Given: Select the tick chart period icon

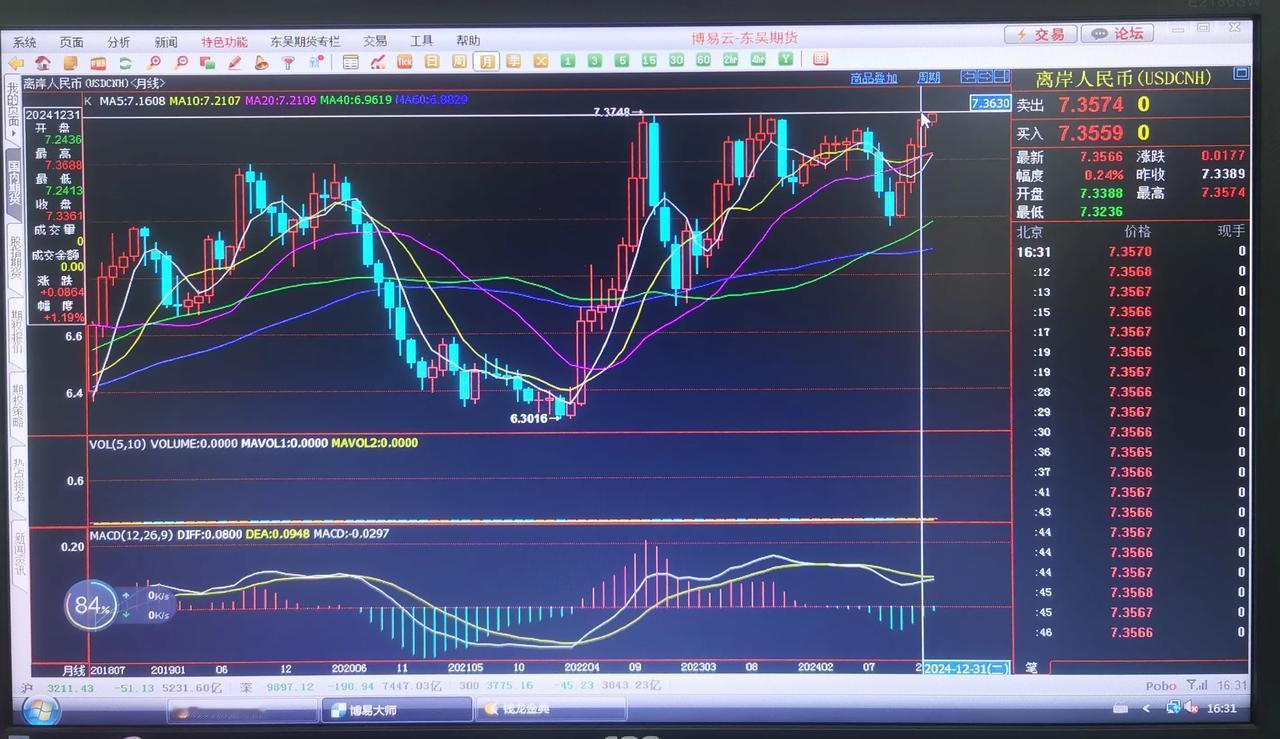Looking at the screenshot, I should (405, 62).
